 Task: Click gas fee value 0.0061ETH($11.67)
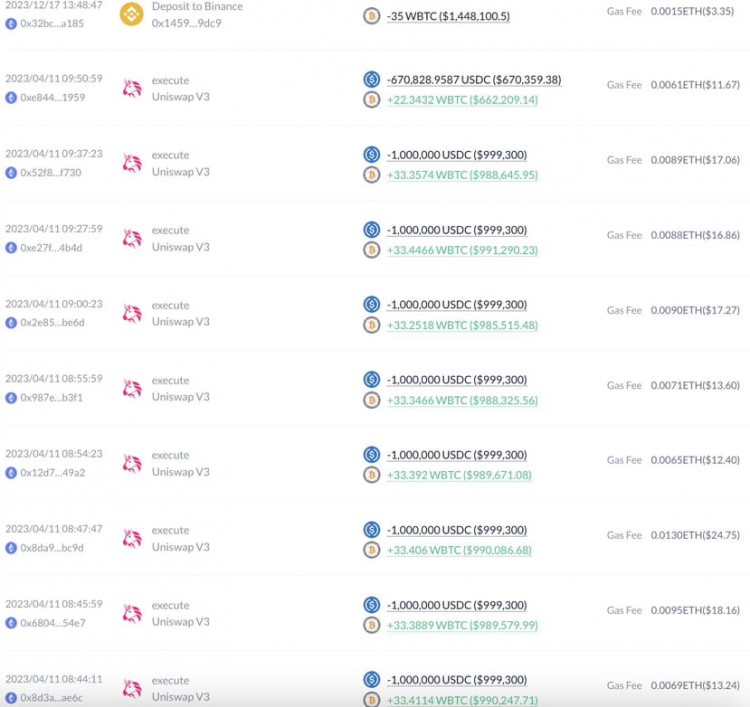(x=695, y=85)
